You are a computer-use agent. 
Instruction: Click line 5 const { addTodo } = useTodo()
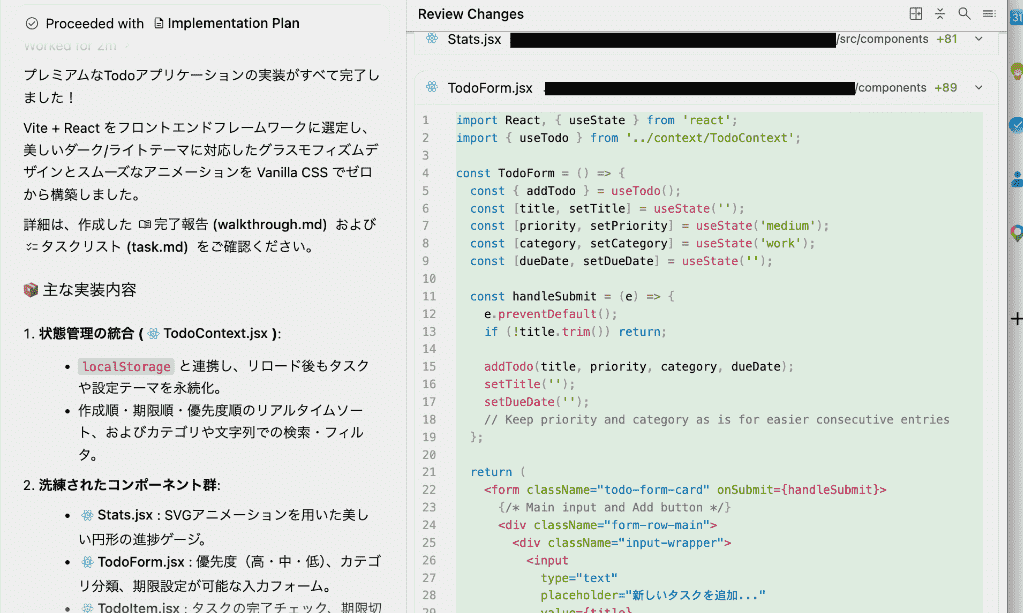click(575, 190)
